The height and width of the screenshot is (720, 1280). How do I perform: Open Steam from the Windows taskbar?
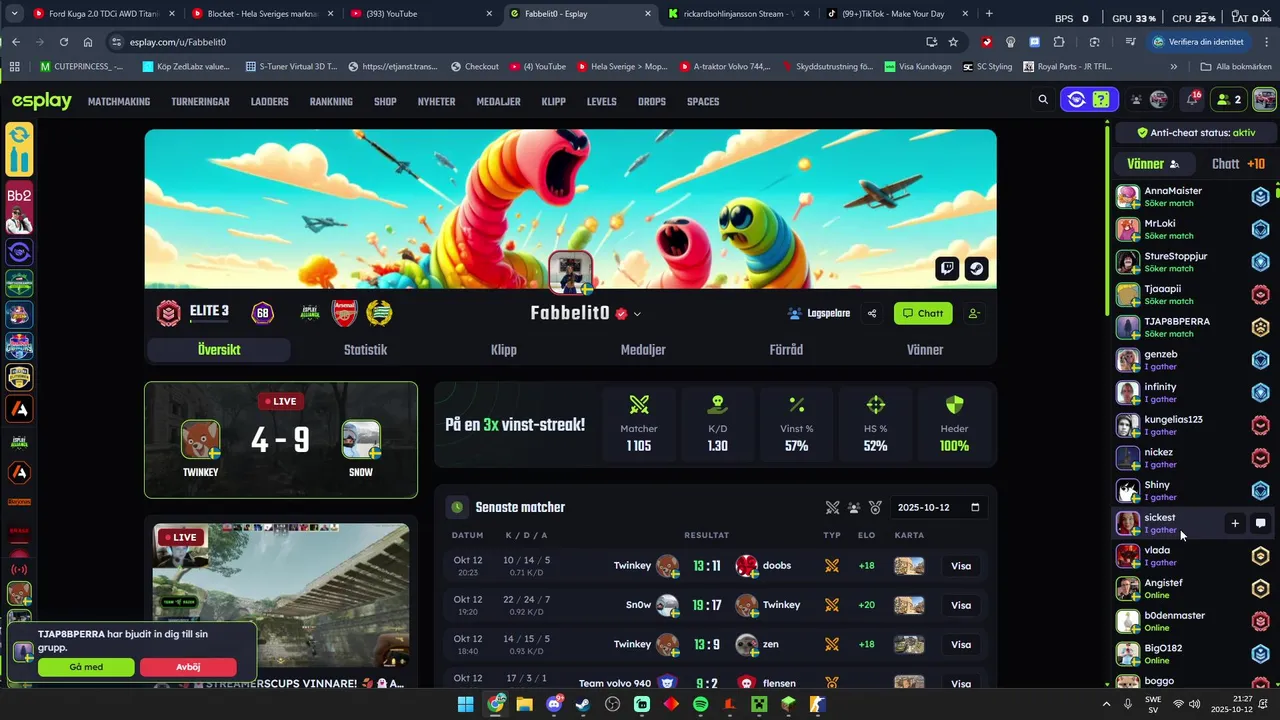(583, 704)
